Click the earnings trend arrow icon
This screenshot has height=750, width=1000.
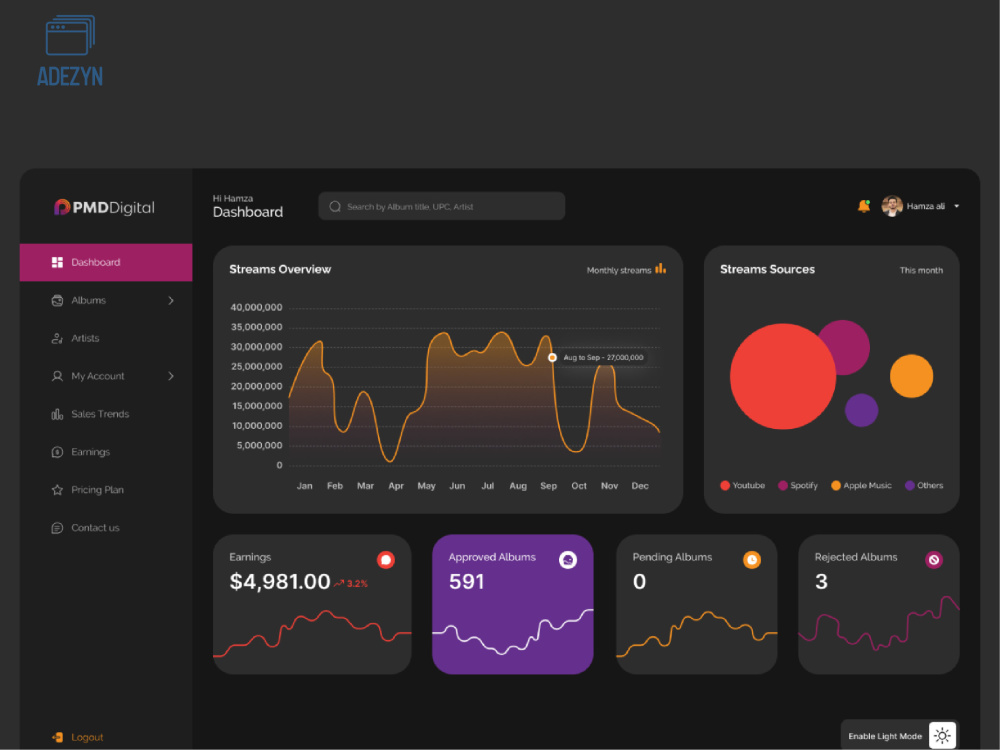click(x=339, y=584)
